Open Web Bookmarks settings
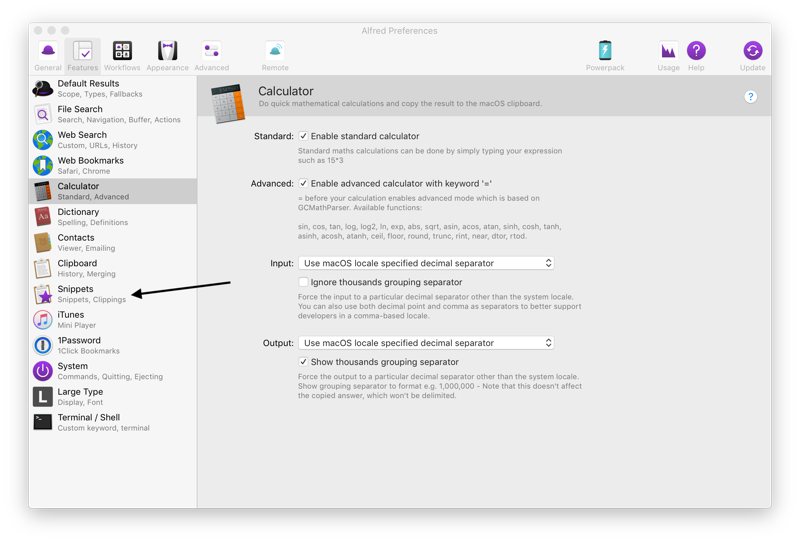This screenshot has height=542, width=800. click(x=113, y=165)
